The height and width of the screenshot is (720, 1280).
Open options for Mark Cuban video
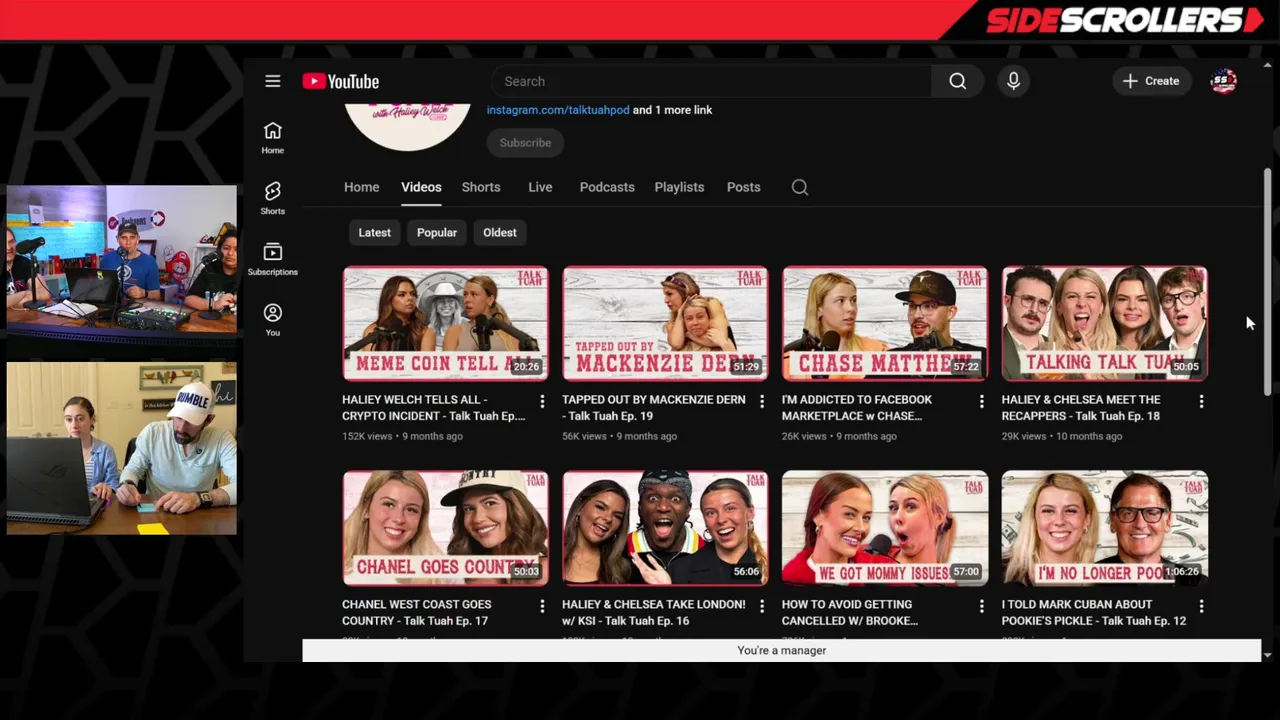[x=1201, y=606]
